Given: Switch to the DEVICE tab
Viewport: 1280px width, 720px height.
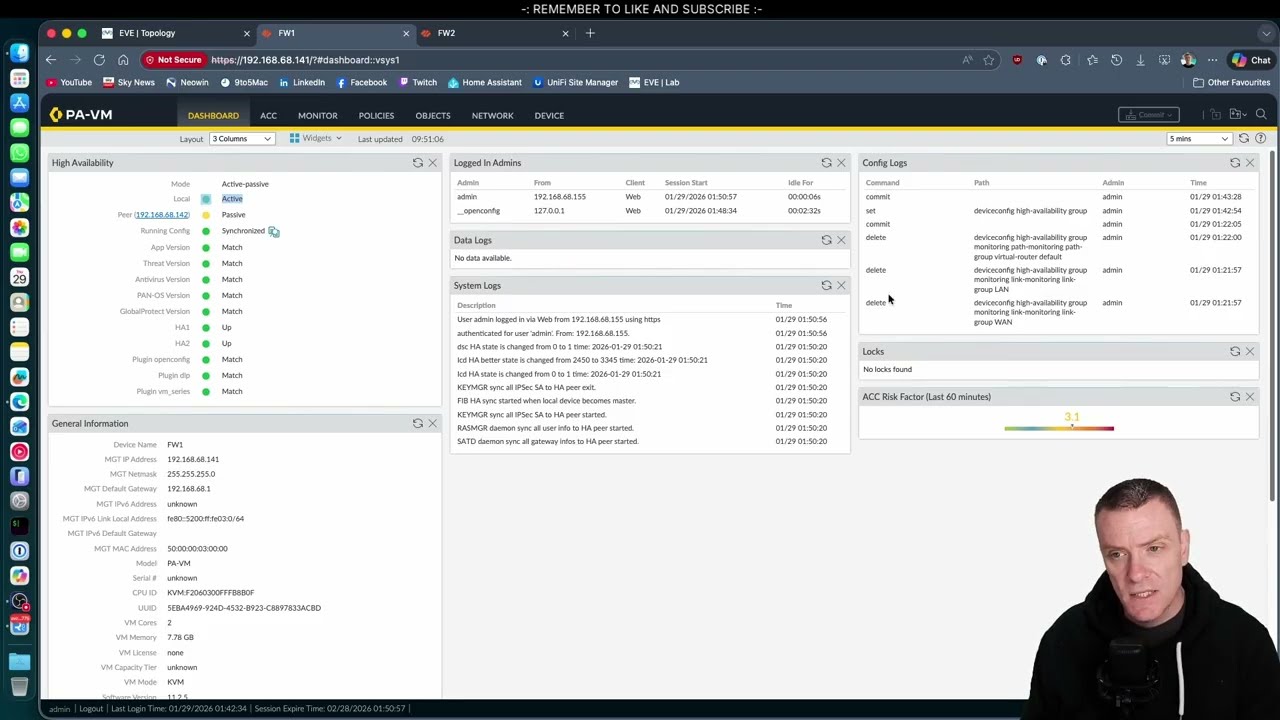Looking at the screenshot, I should pos(549,115).
